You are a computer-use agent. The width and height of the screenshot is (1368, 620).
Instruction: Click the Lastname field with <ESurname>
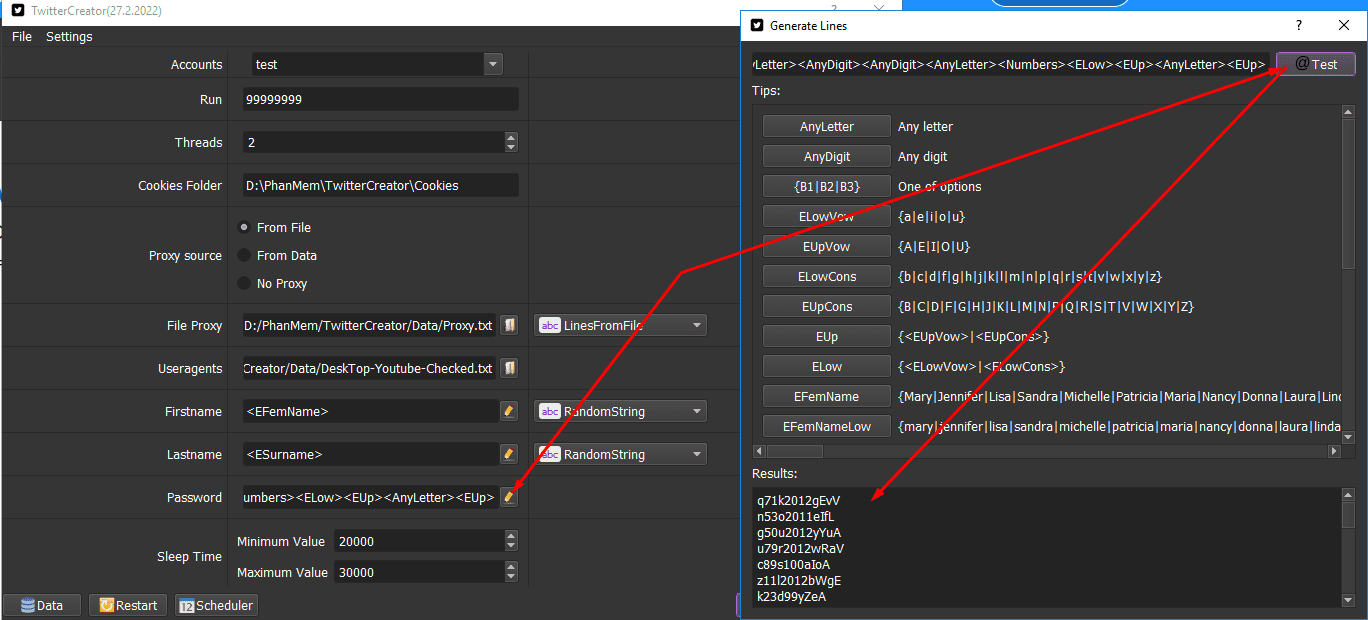coord(370,454)
